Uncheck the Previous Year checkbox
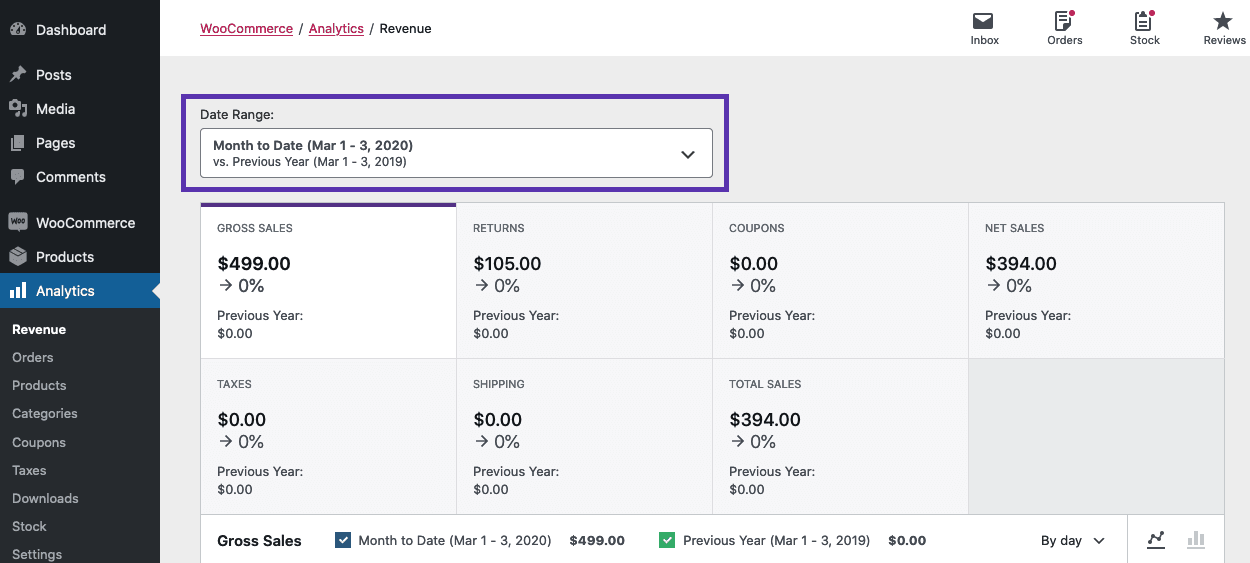 click(667, 540)
